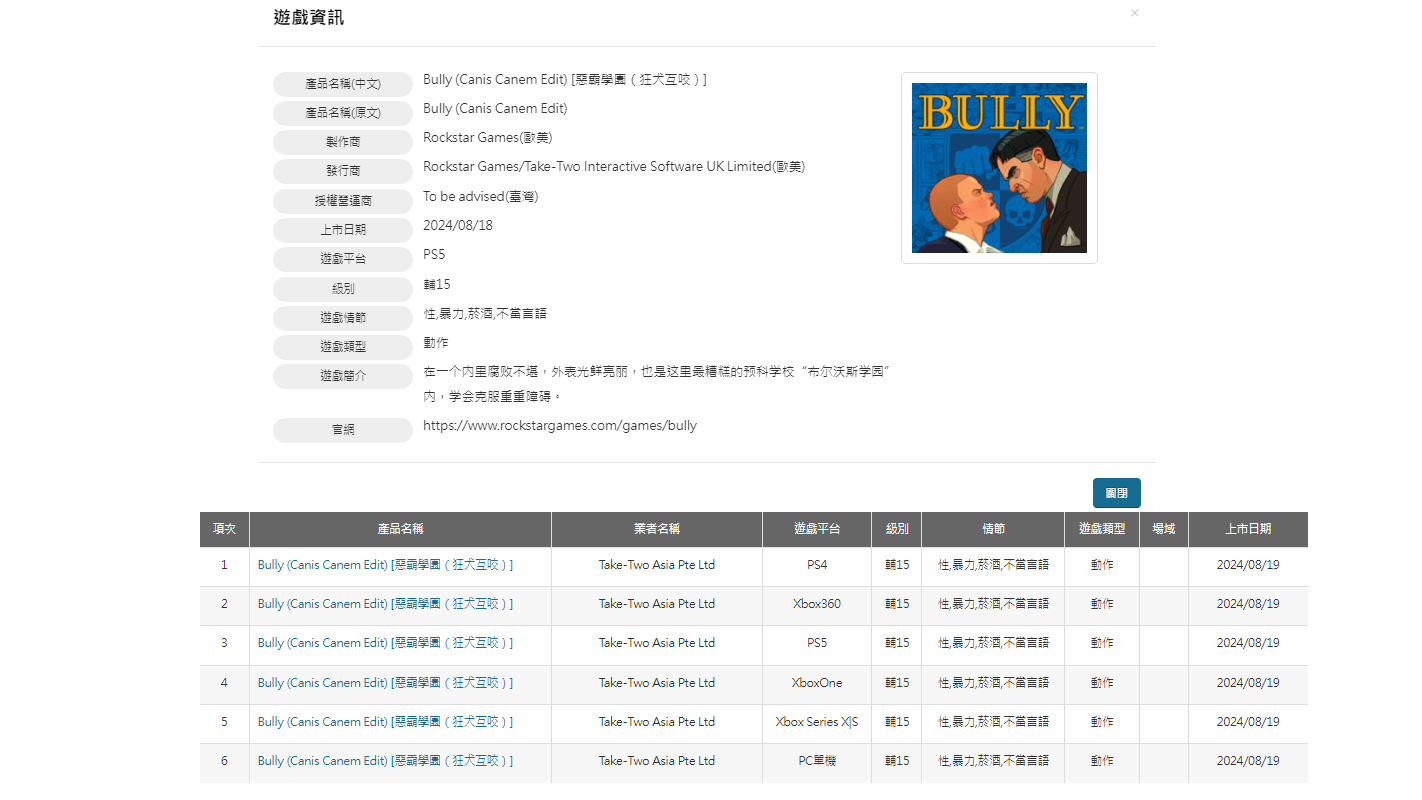Click Take-Two Asia Pte Ltd in row 1
Screen dimensions: 1422x800
point(657,565)
